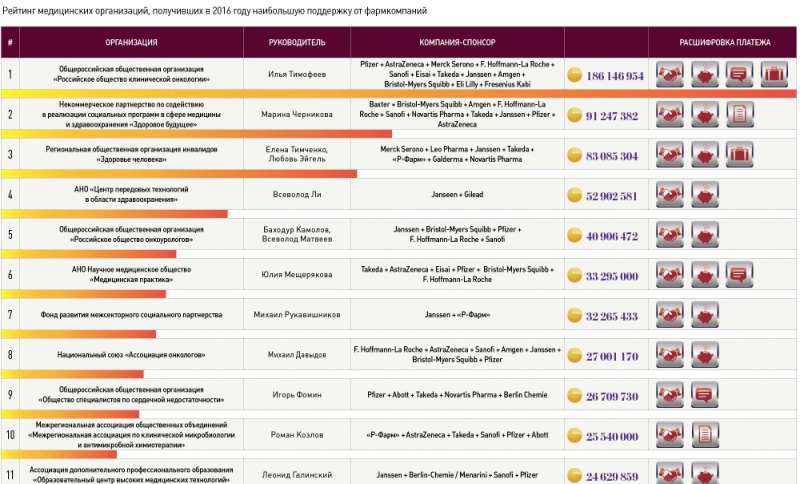Image resolution: width=800 pixels, height=484 pixels.
Task: Click the name Михаил Рукавишников
Action: [297, 315]
